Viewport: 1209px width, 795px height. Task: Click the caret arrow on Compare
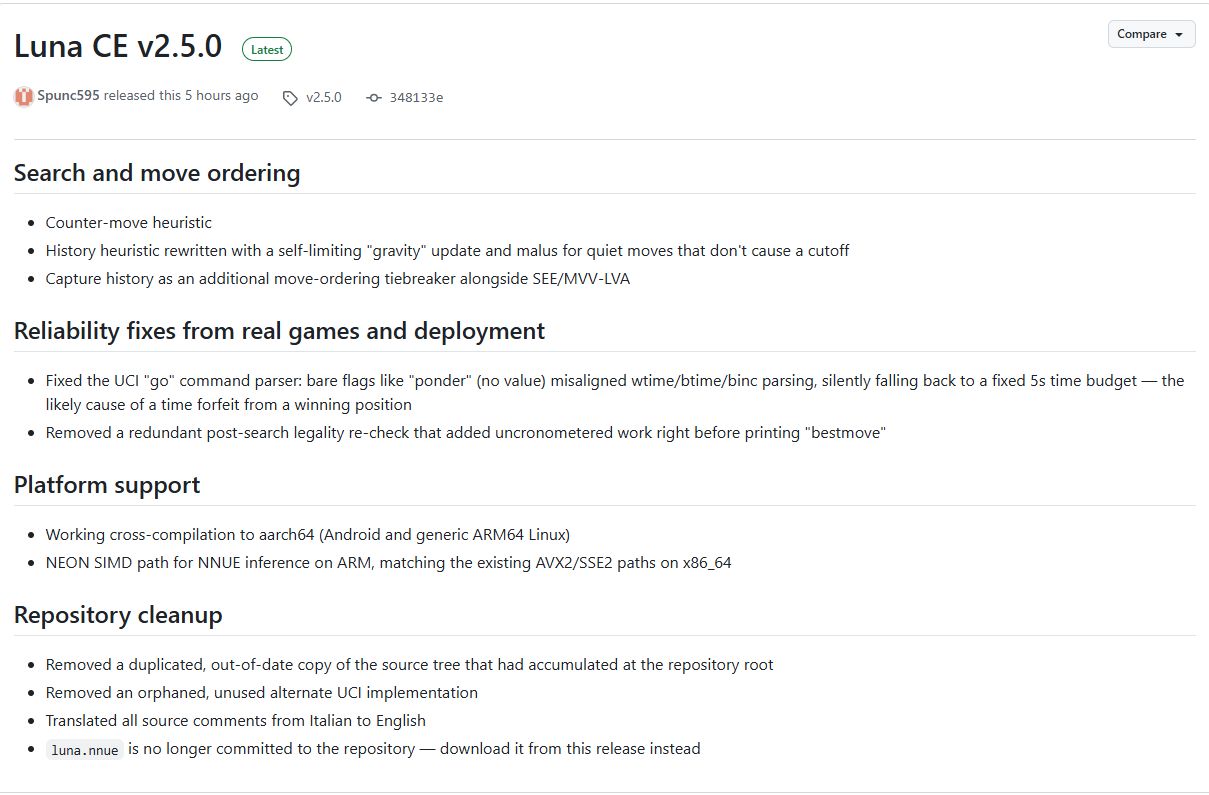tap(1179, 35)
